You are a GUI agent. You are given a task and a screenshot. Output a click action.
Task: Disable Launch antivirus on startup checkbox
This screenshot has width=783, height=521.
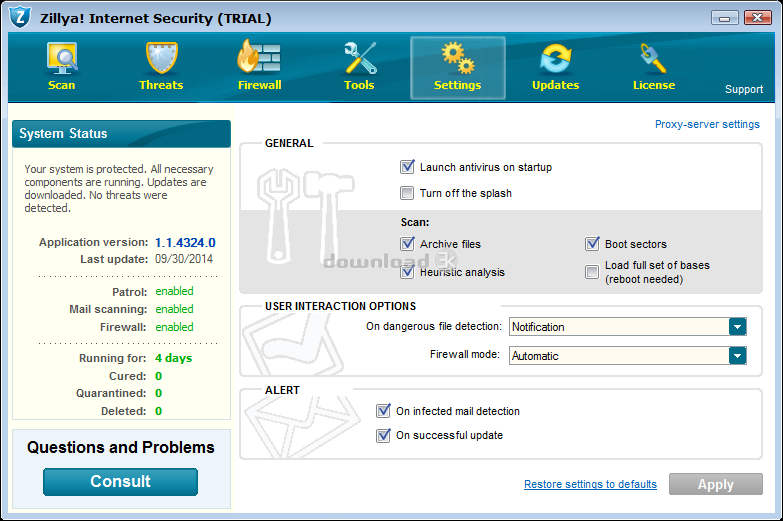click(407, 167)
